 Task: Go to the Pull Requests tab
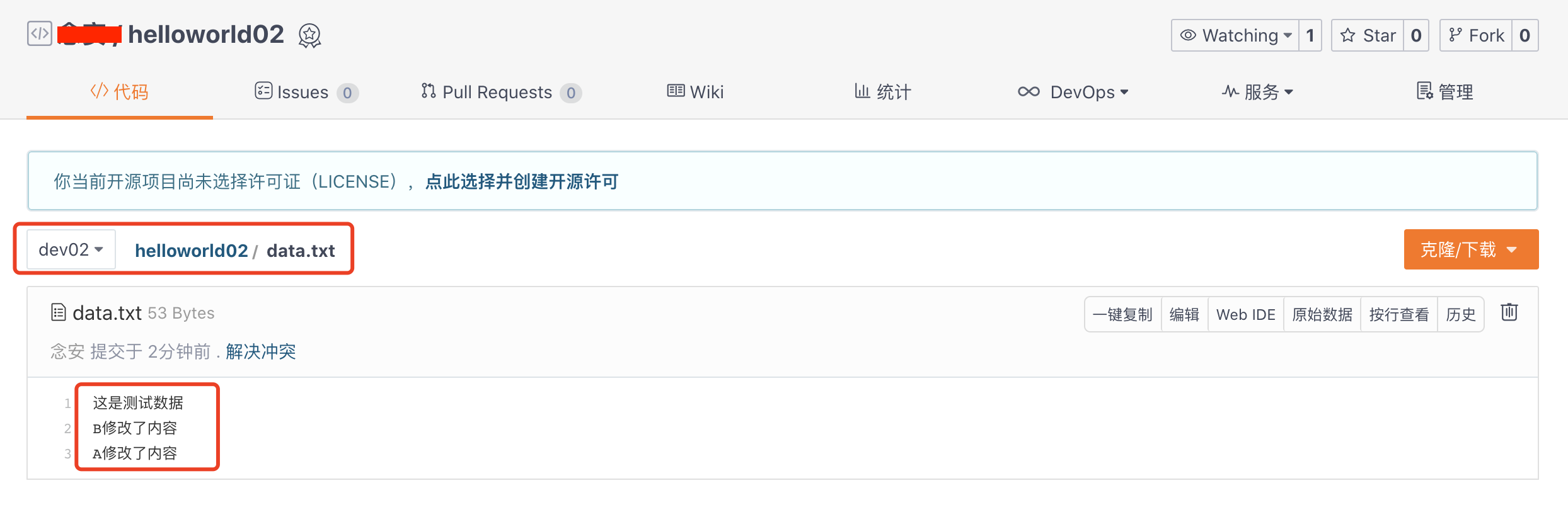point(500,92)
